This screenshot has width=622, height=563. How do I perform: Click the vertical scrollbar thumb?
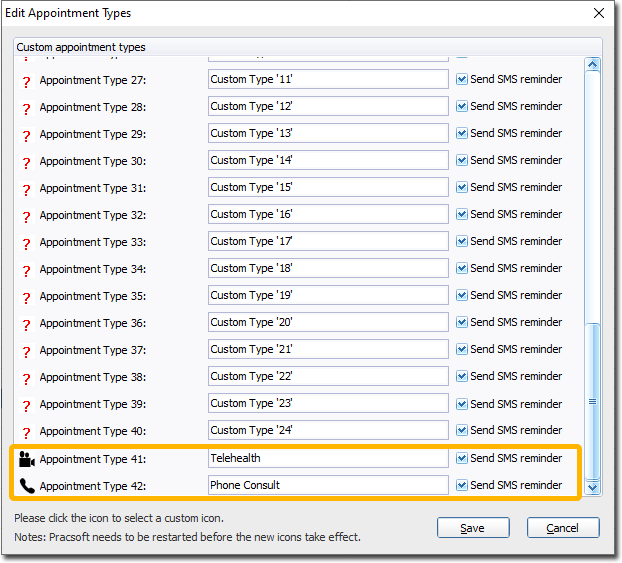click(x=592, y=400)
